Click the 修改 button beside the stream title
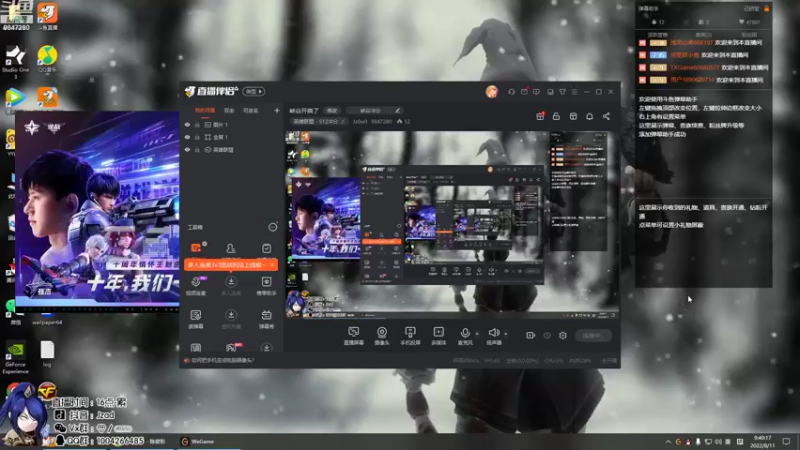The height and width of the screenshot is (450, 800). click(332, 110)
